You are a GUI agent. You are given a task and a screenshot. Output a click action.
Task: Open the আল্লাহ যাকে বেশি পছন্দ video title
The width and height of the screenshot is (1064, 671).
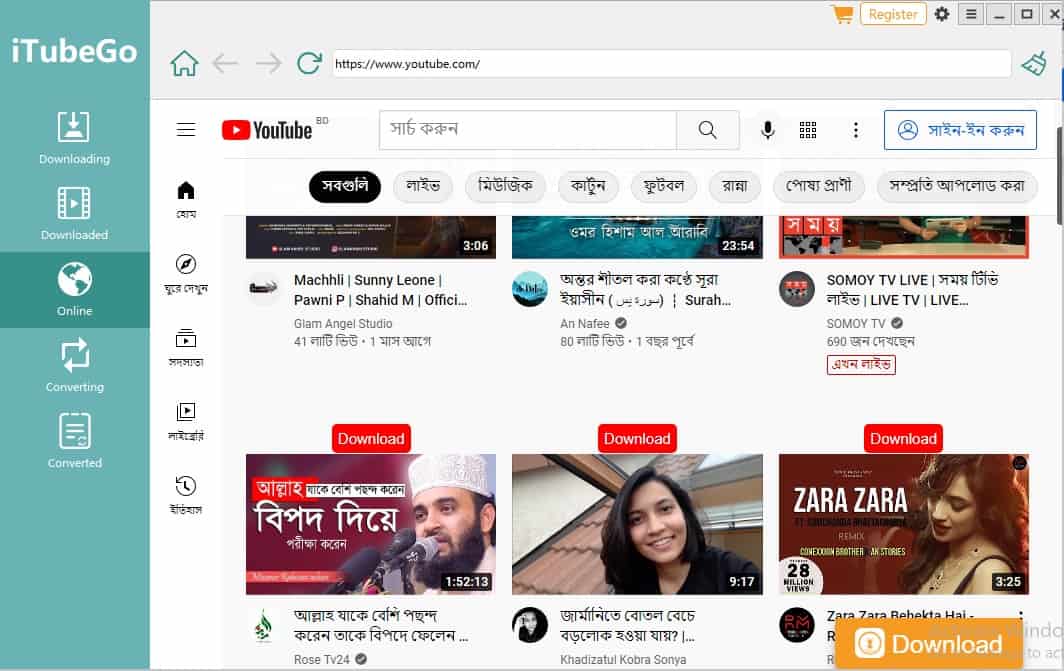381,626
